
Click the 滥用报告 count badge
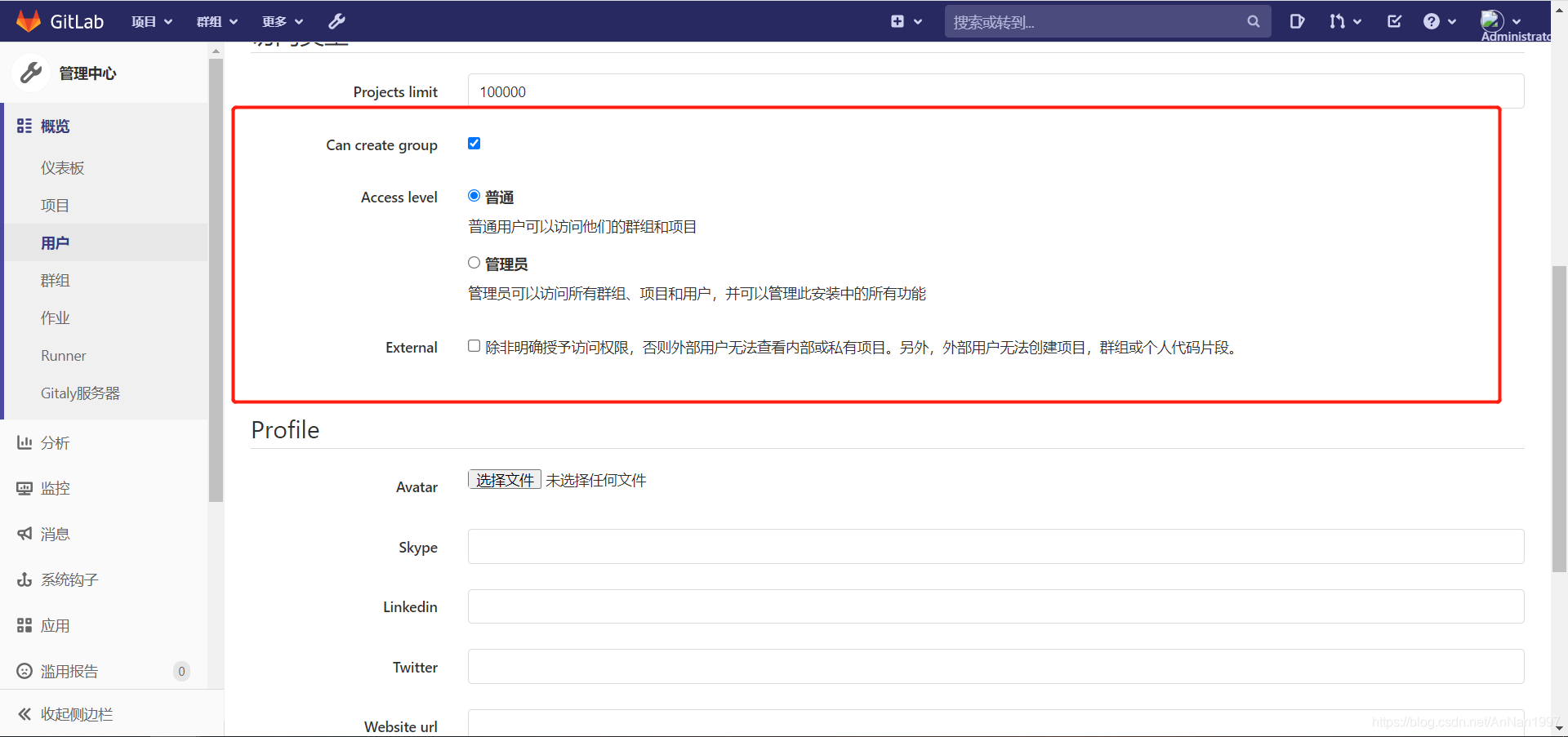181,671
